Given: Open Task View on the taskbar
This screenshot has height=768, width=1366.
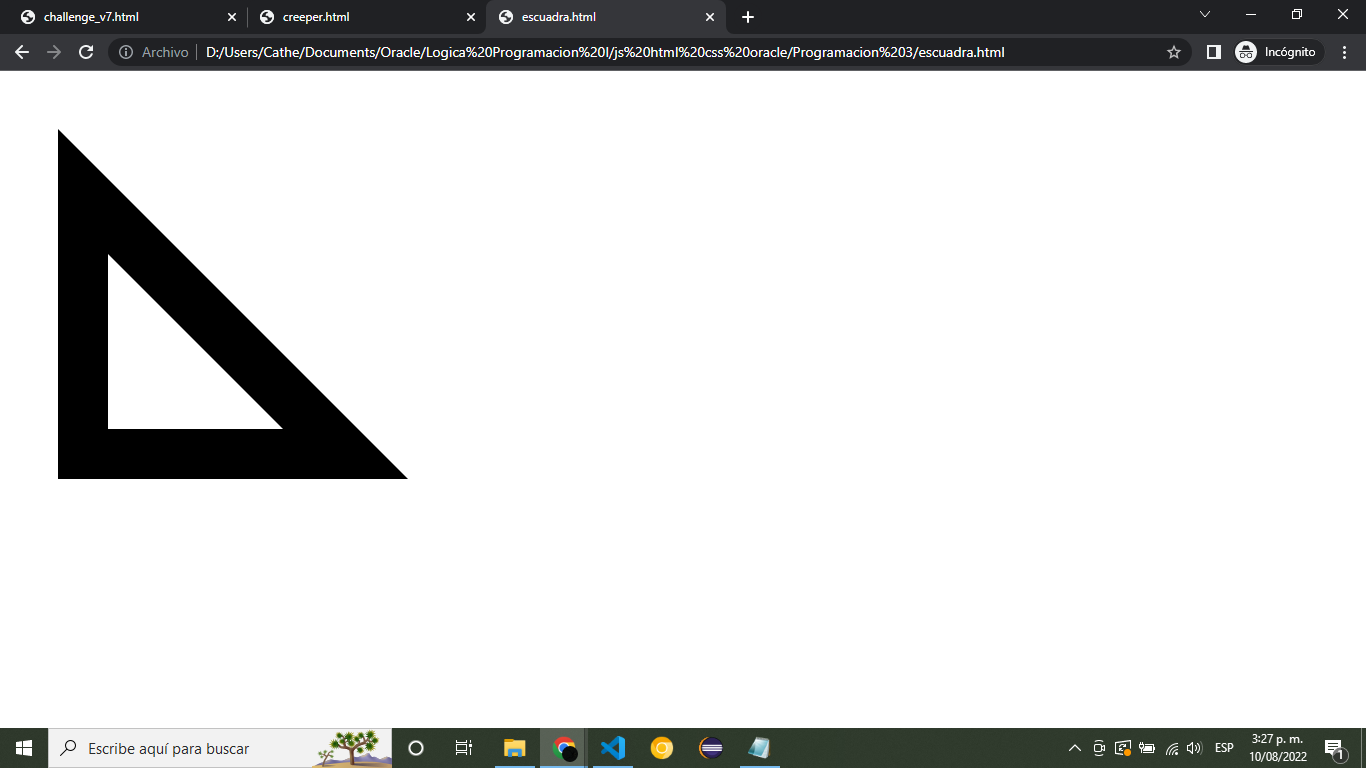Looking at the screenshot, I should point(464,748).
